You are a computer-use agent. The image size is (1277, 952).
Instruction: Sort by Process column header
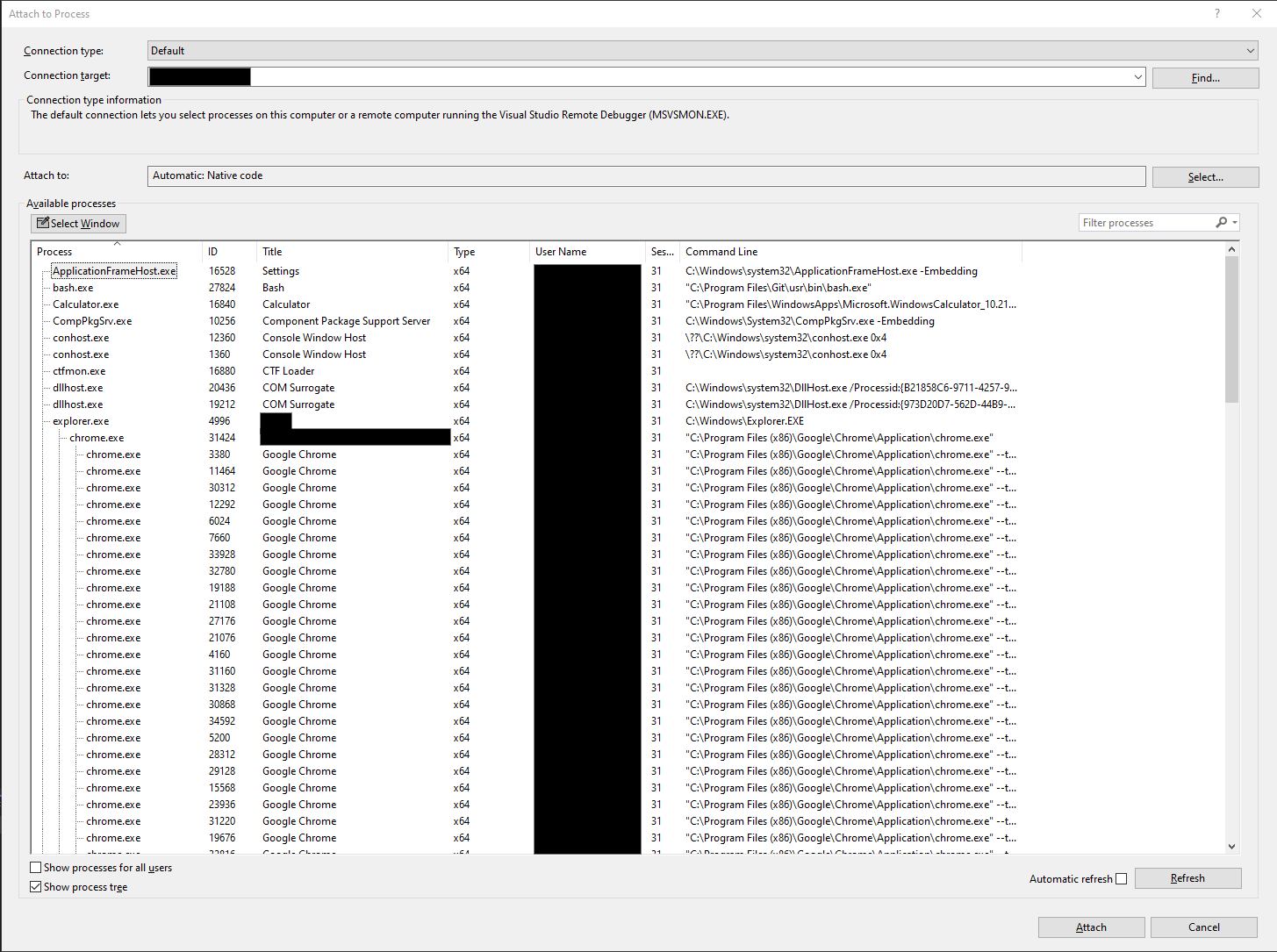coord(117,252)
